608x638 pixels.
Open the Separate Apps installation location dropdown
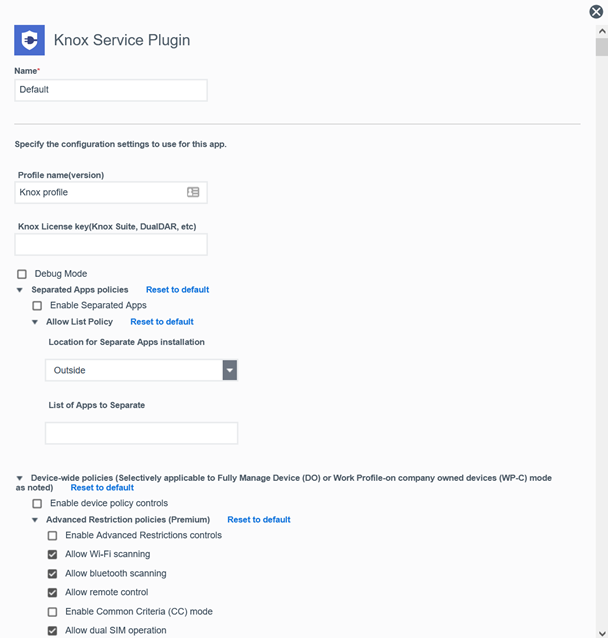click(x=229, y=370)
